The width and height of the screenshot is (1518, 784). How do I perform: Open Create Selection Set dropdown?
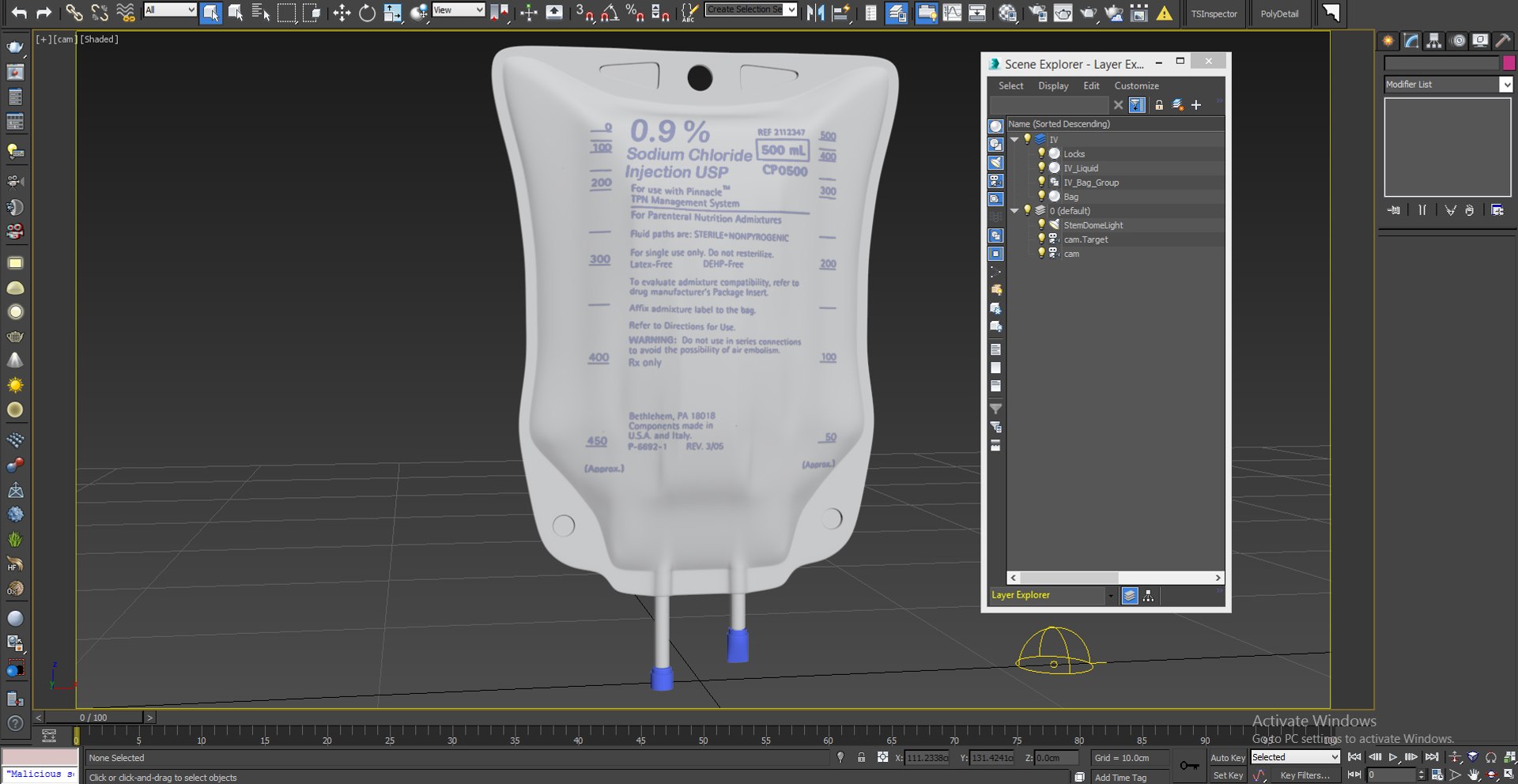(751, 9)
